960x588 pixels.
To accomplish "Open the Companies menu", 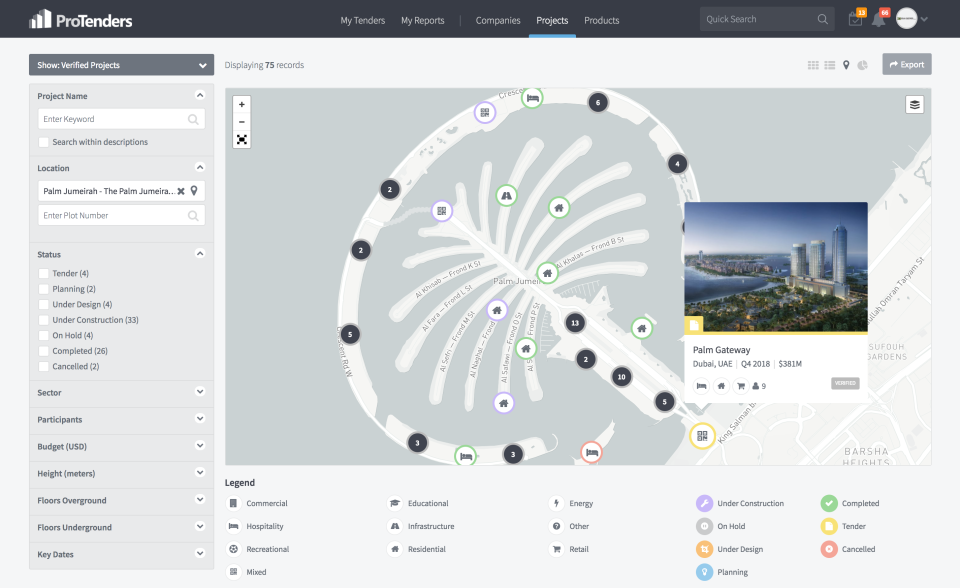I will point(497,19).
